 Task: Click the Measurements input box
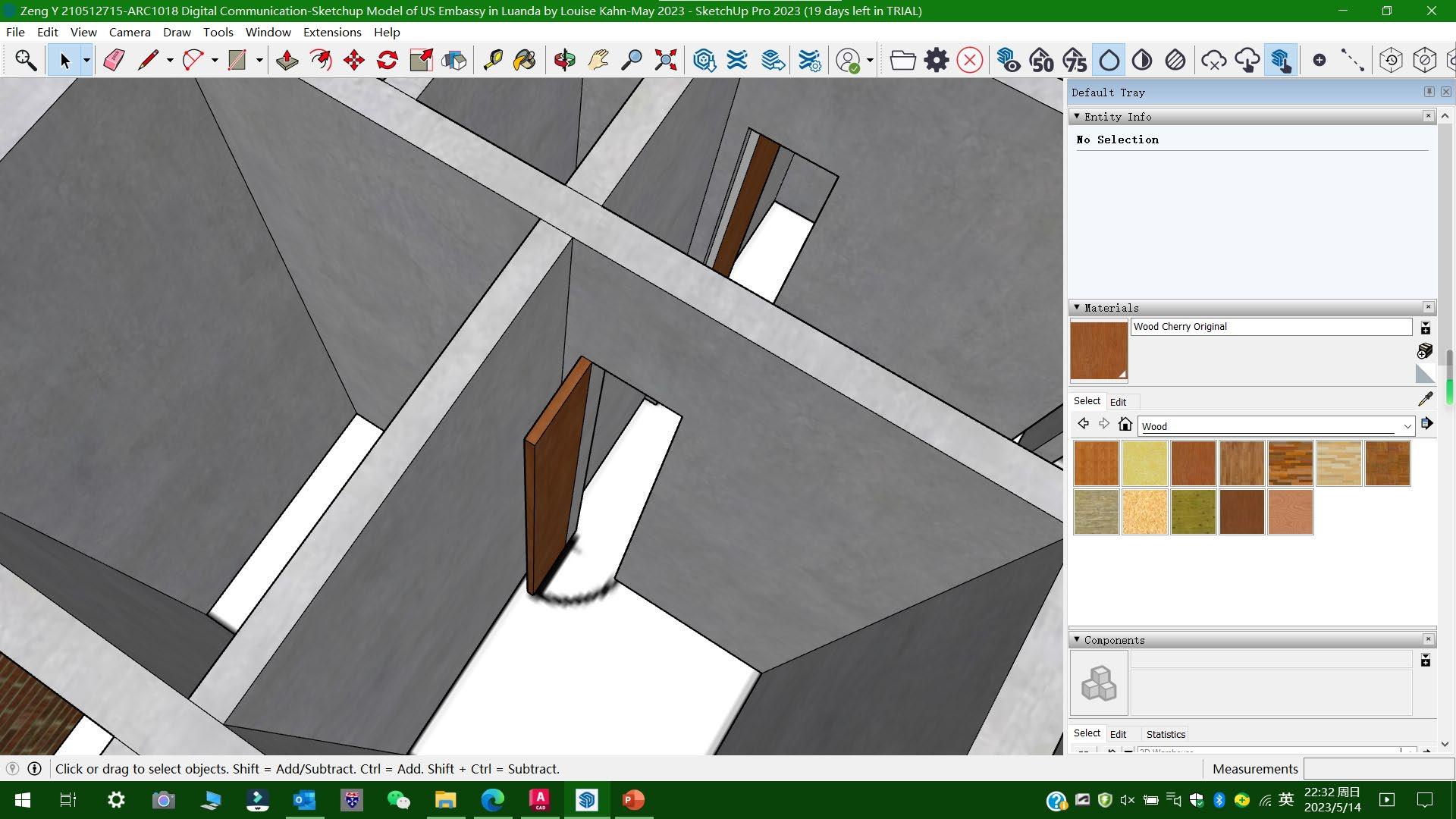point(1376,769)
